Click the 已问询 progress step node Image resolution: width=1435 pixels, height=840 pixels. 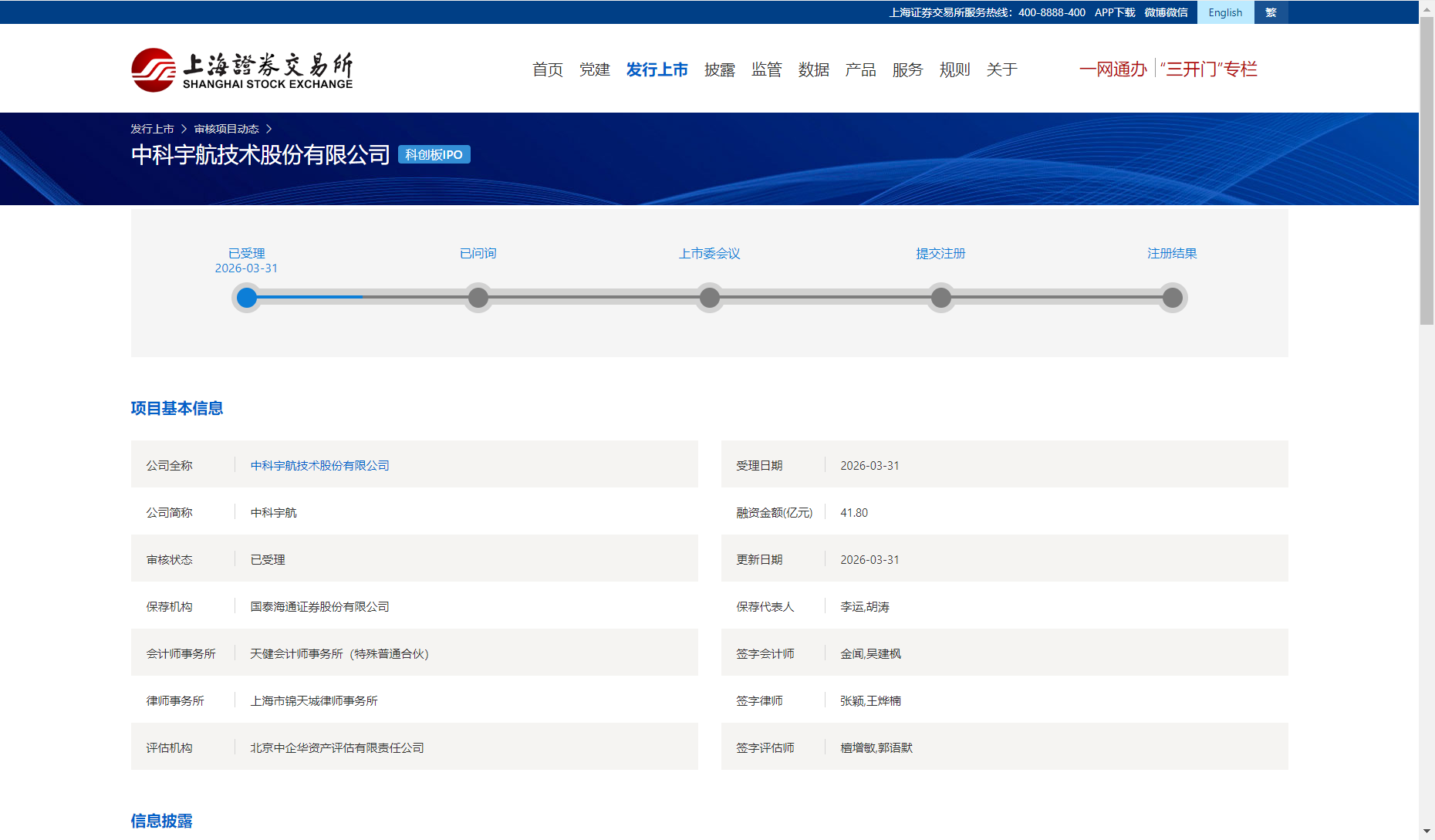pyautogui.click(x=478, y=298)
